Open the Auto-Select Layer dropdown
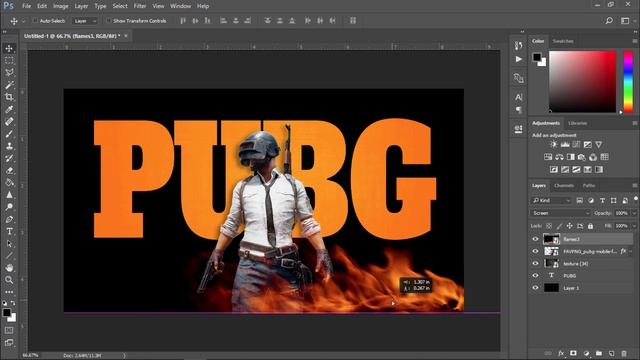This screenshot has width=640, height=360. [x=85, y=20]
